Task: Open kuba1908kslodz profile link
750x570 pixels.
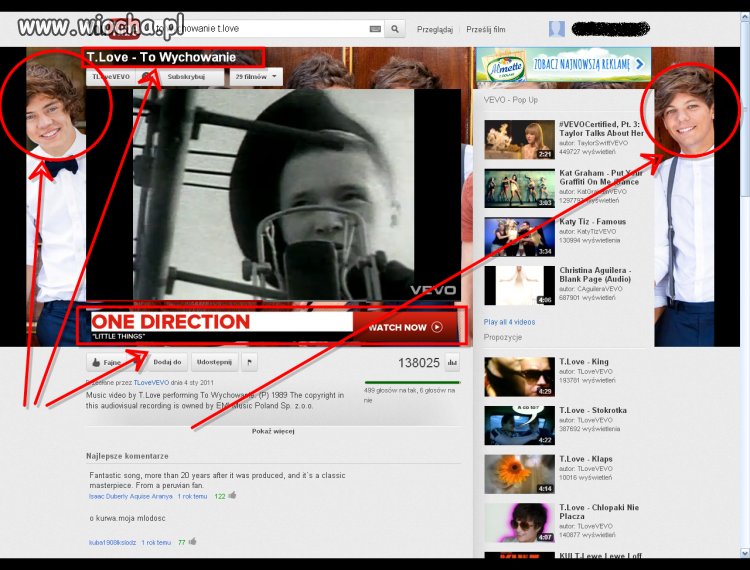Action: 112,542
